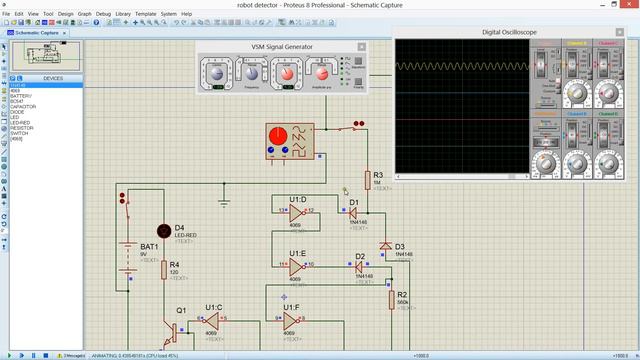The image size is (640, 360).
Task: Click the U1:D inverter gate symbol
Action: click(297, 213)
